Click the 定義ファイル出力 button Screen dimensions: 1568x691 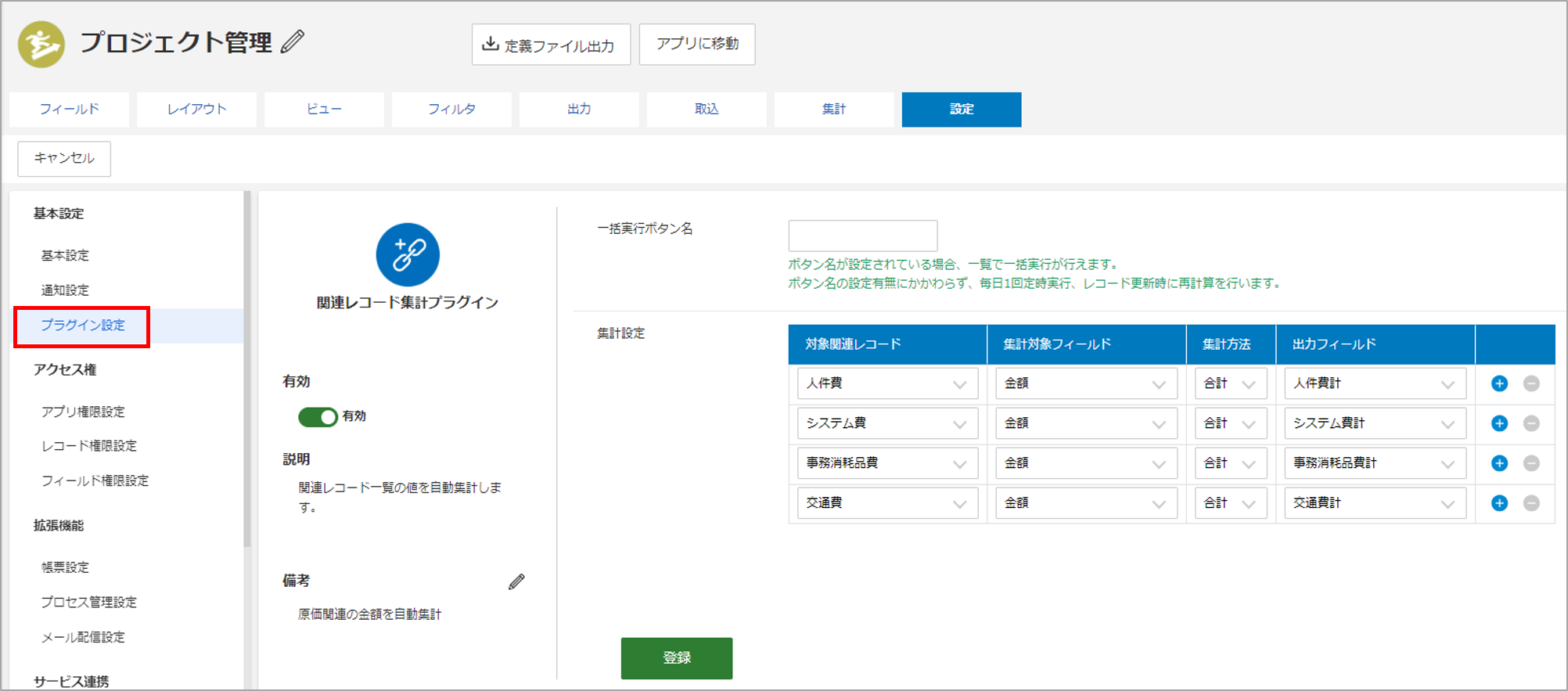pyautogui.click(x=551, y=45)
